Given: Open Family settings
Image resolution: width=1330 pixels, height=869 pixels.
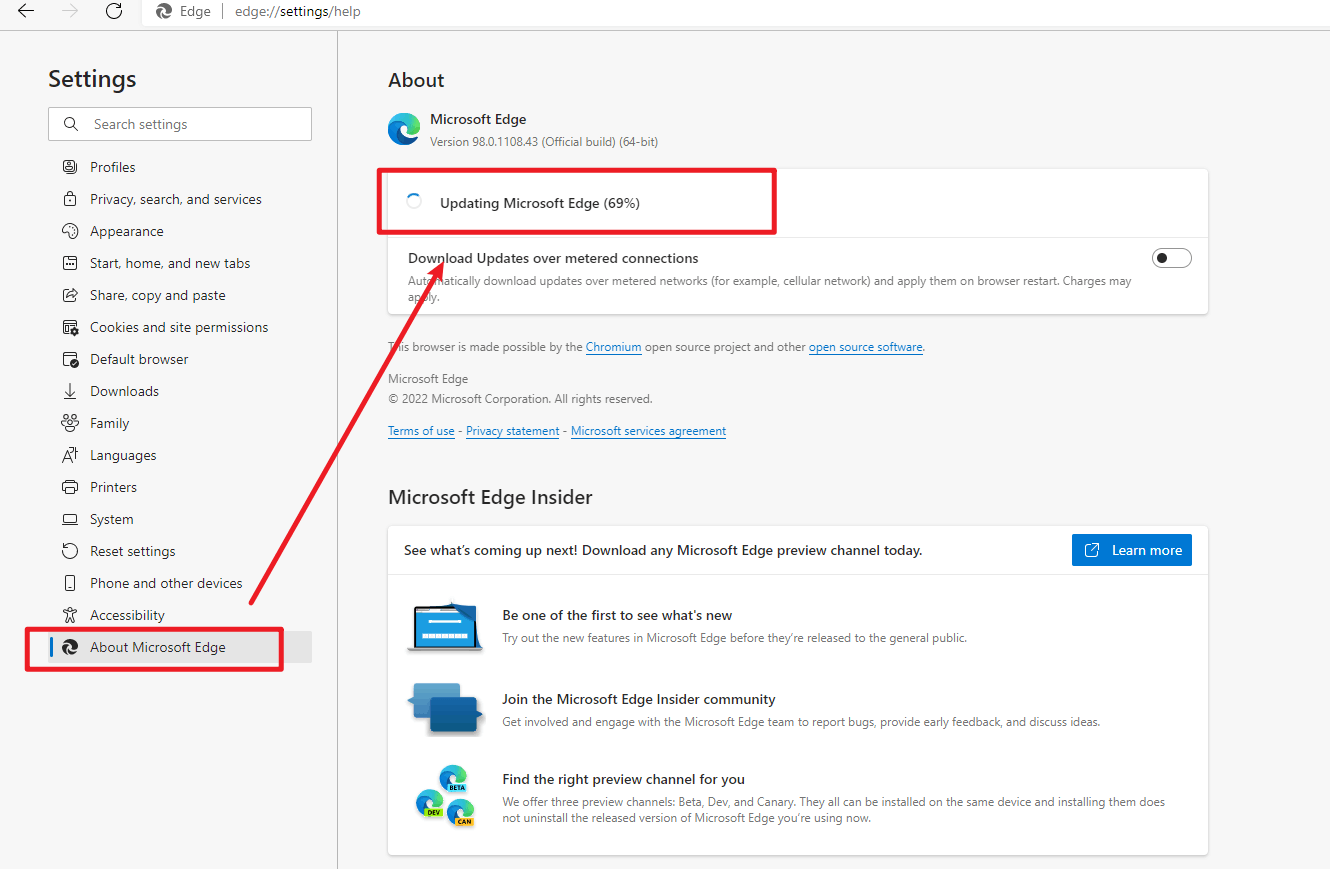Looking at the screenshot, I should [x=110, y=423].
